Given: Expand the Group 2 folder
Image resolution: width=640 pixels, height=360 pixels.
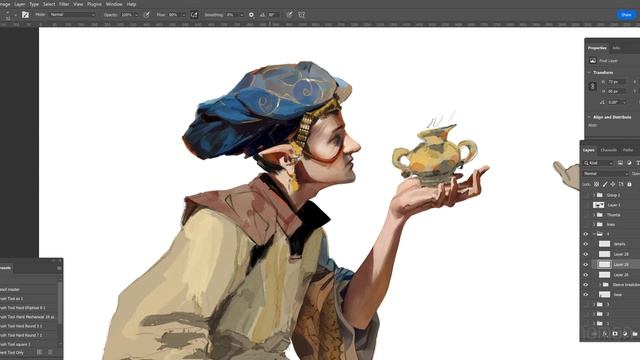Looking at the screenshot, I should click(x=594, y=195).
